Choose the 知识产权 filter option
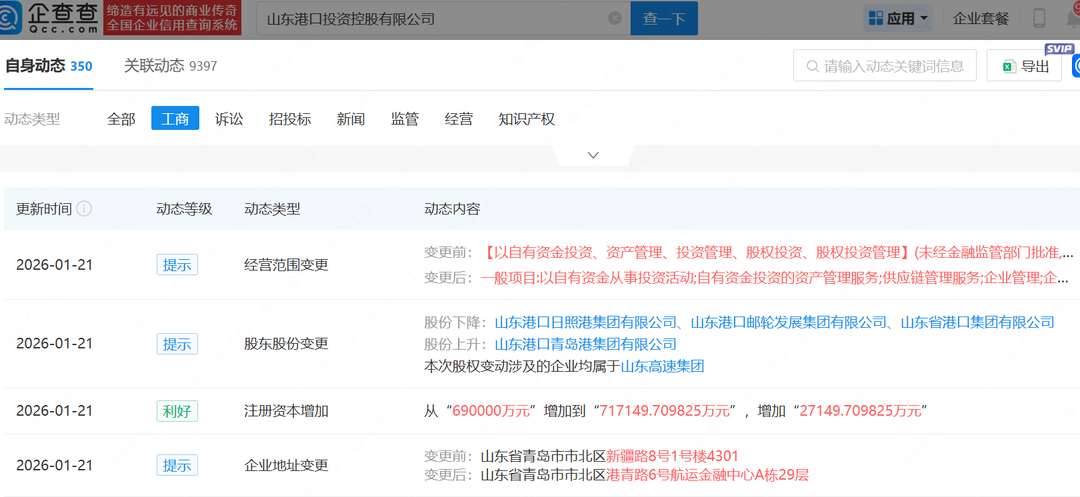This screenshot has width=1080, height=497. point(526,119)
